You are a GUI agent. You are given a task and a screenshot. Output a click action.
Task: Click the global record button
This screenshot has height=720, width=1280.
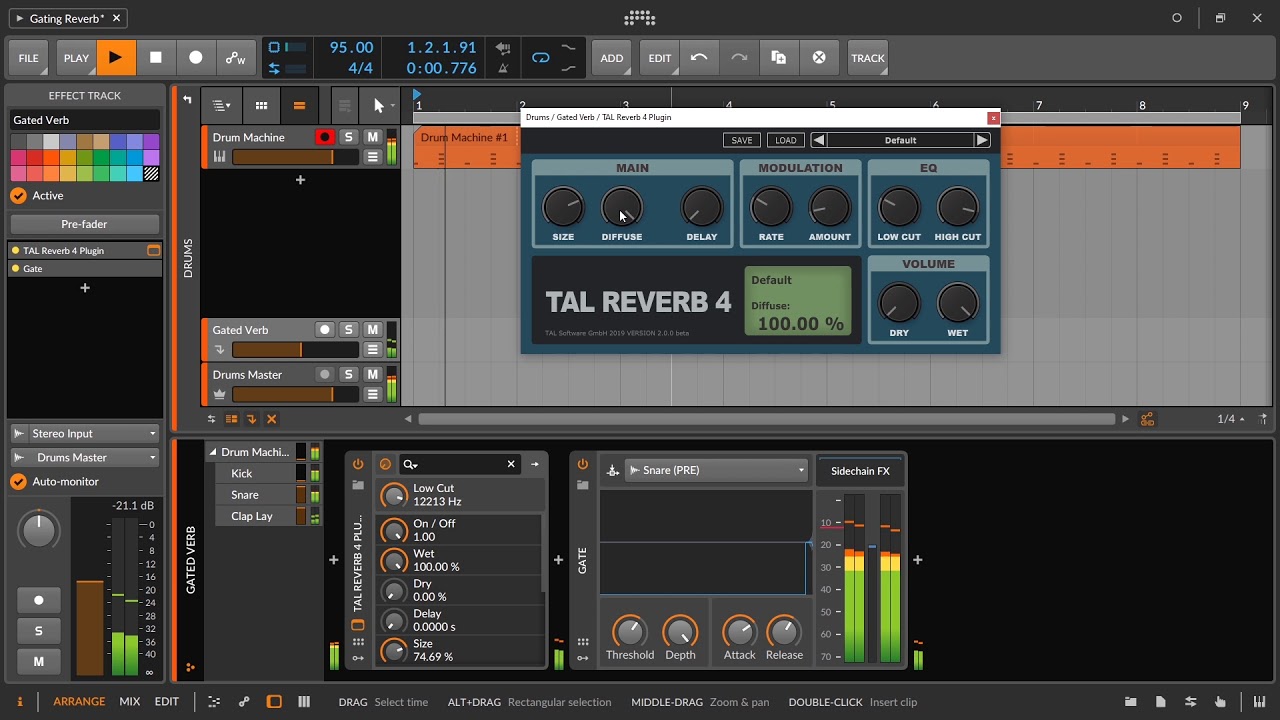tap(196, 58)
